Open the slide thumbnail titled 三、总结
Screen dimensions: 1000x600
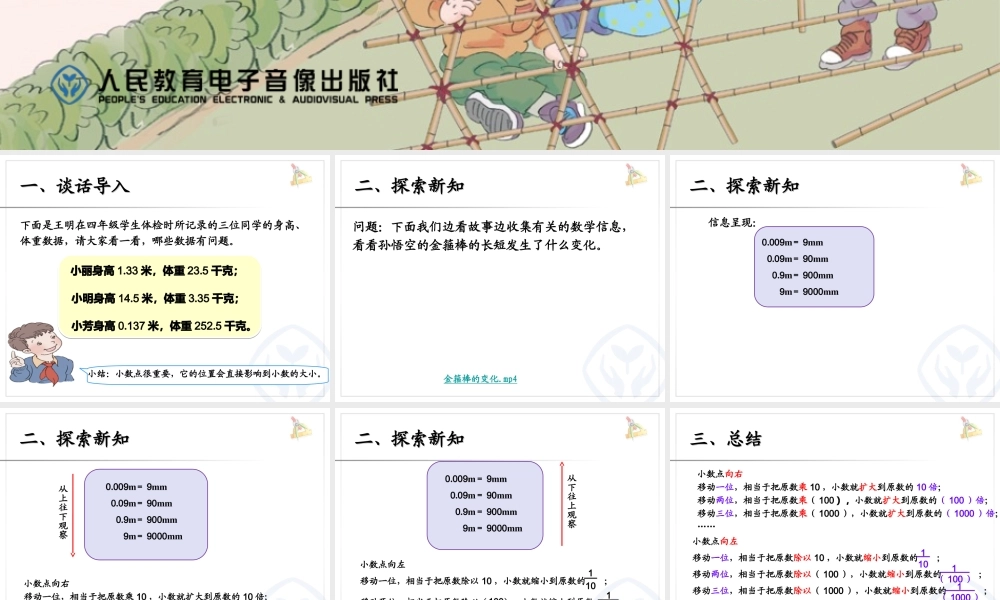835,506
